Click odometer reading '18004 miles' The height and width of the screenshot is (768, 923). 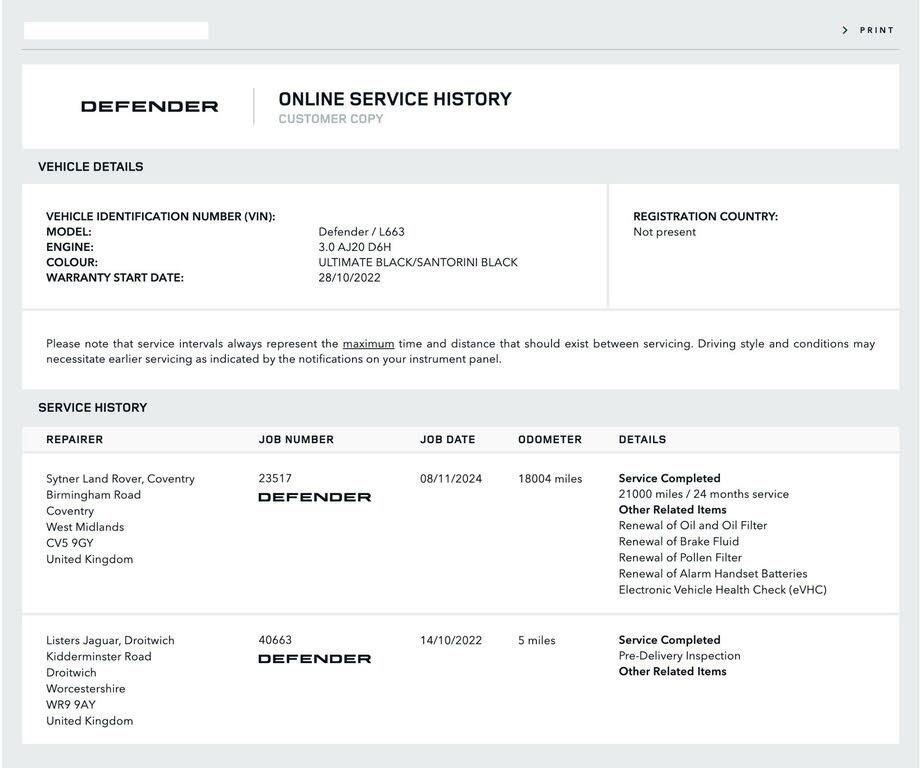tap(550, 479)
